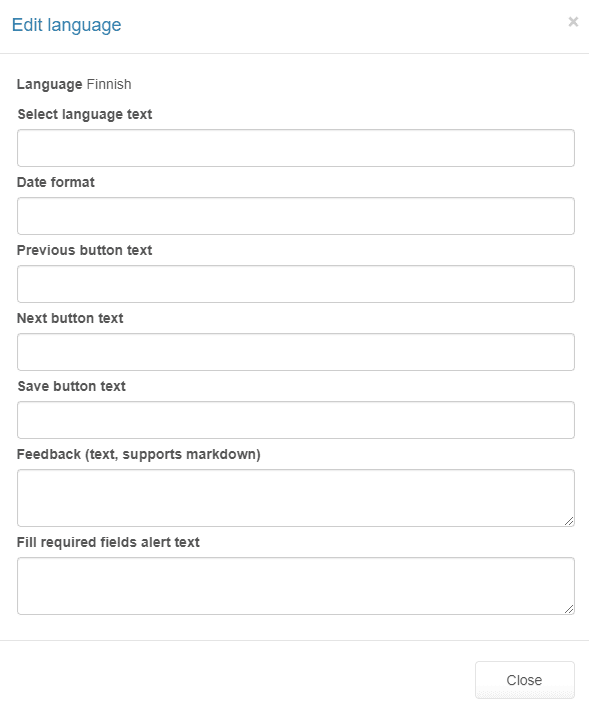Image resolution: width=589 pixels, height=712 pixels.
Task: Click the Feedback textarea resize grip
Action: click(569, 521)
